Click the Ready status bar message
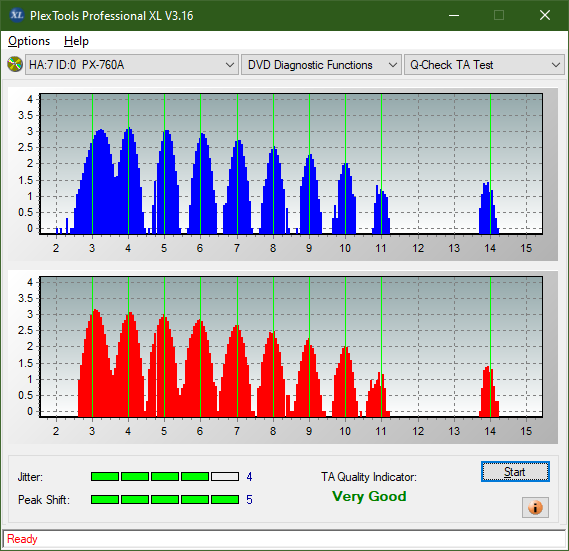This screenshot has width=569, height=551. [x=22, y=539]
